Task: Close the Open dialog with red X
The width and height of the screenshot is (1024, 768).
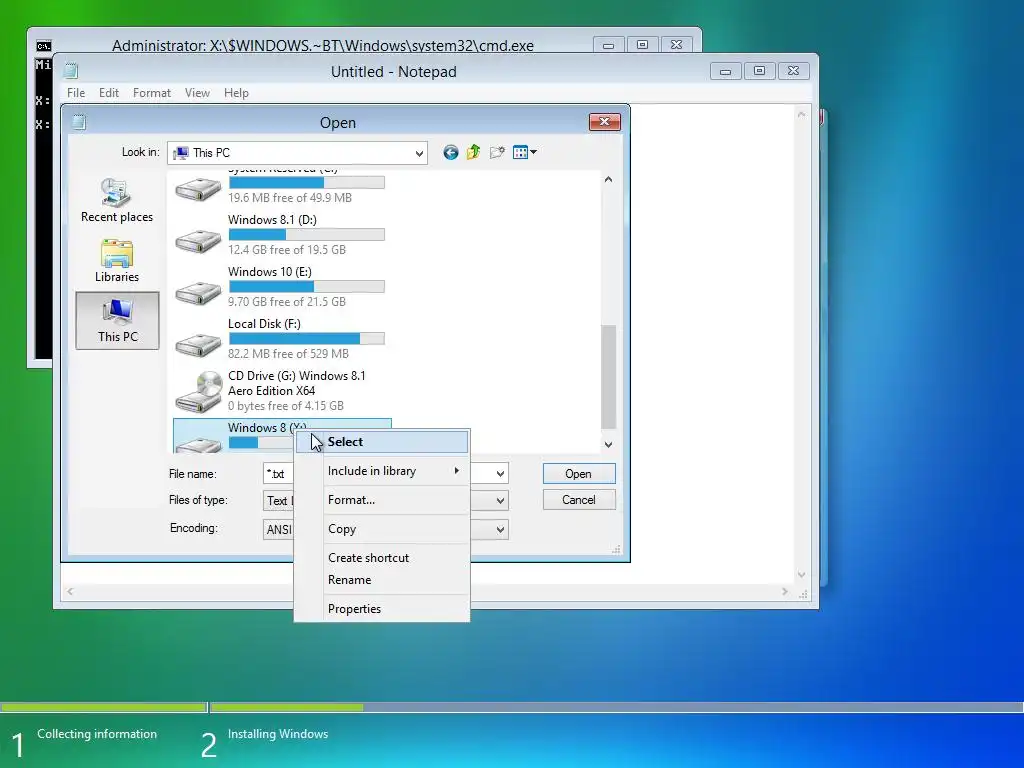Action: (x=605, y=121)
